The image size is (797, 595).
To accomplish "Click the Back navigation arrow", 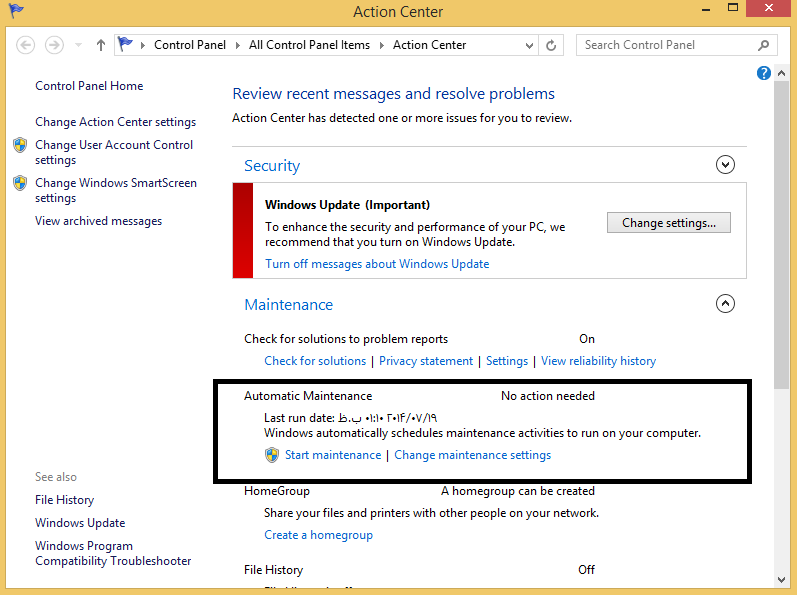I will tap(25, 45).
